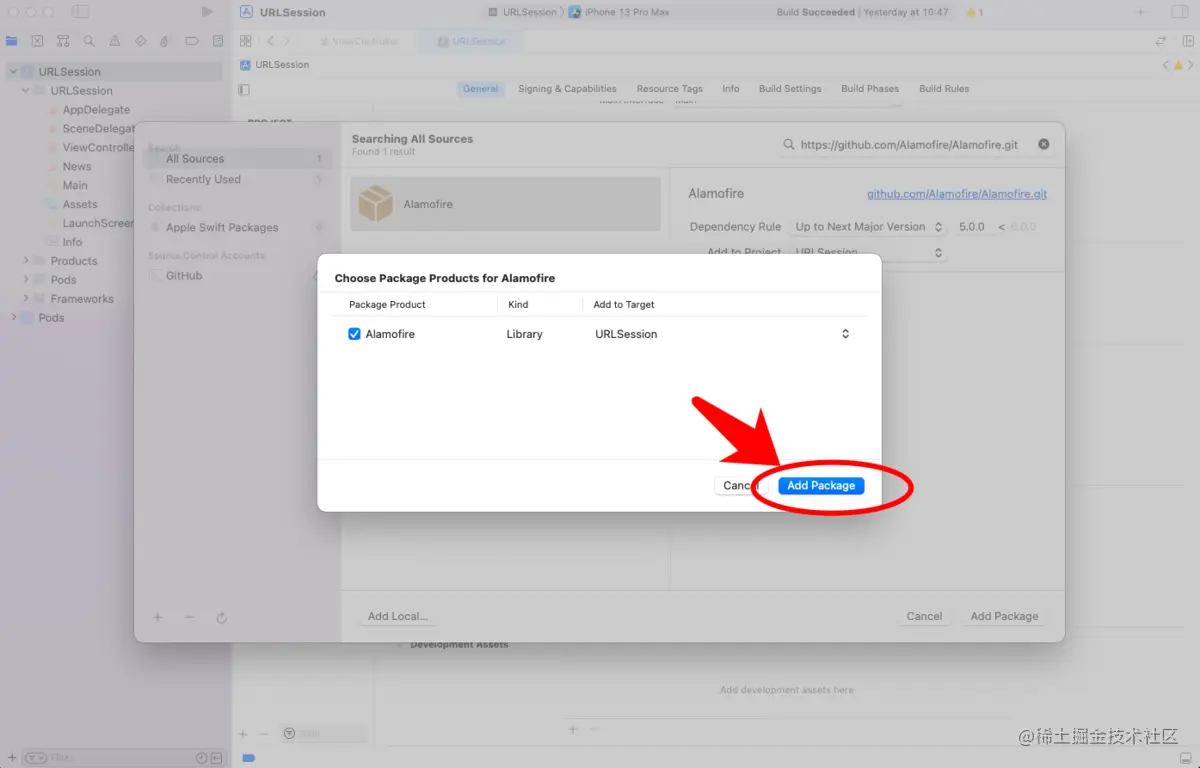Open the Add to Target URLSession popup
Screen dimensions: 1200x768
click(722, 334)
